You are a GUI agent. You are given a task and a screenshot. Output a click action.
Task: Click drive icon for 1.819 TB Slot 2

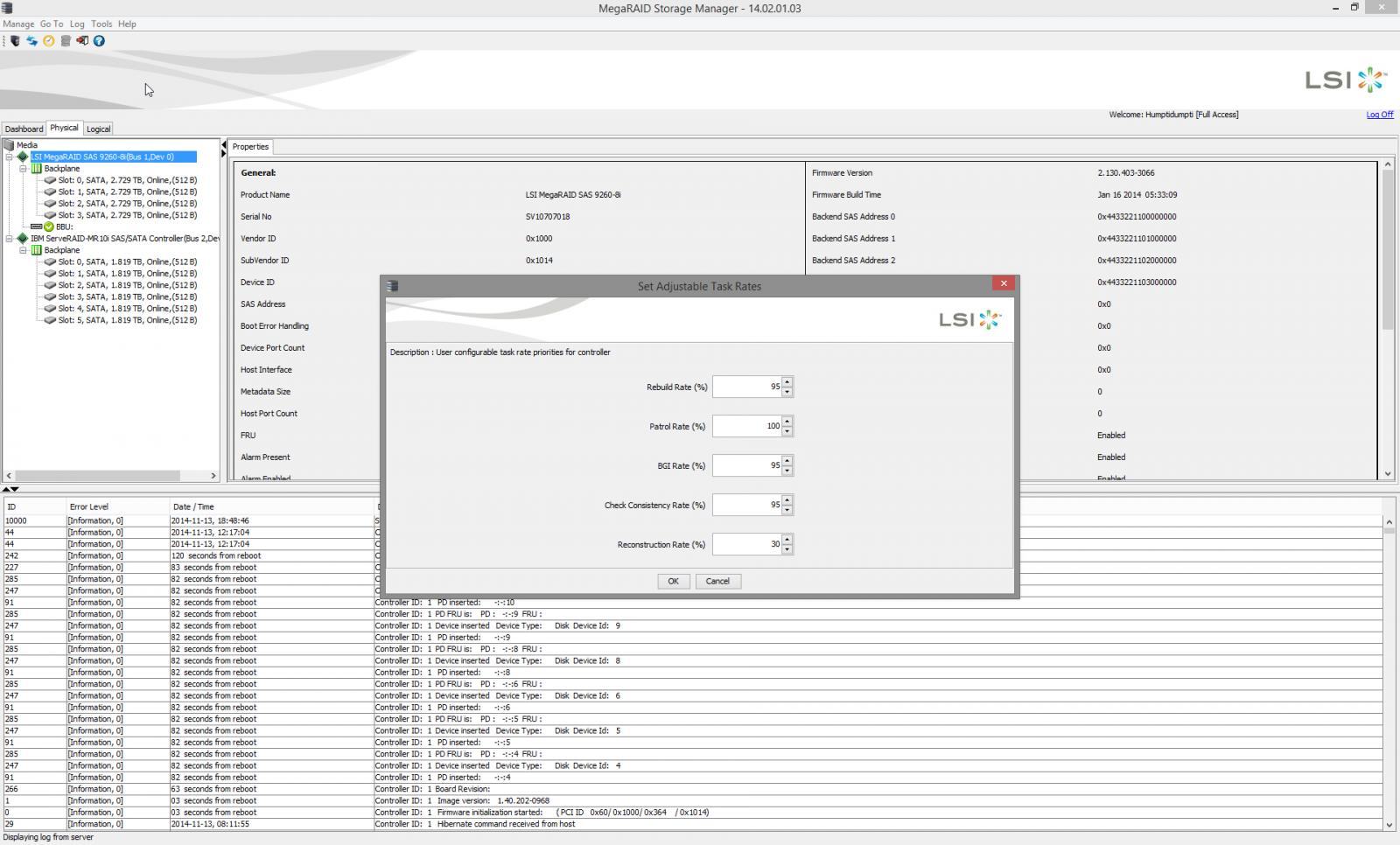click(x=50, y=285)
